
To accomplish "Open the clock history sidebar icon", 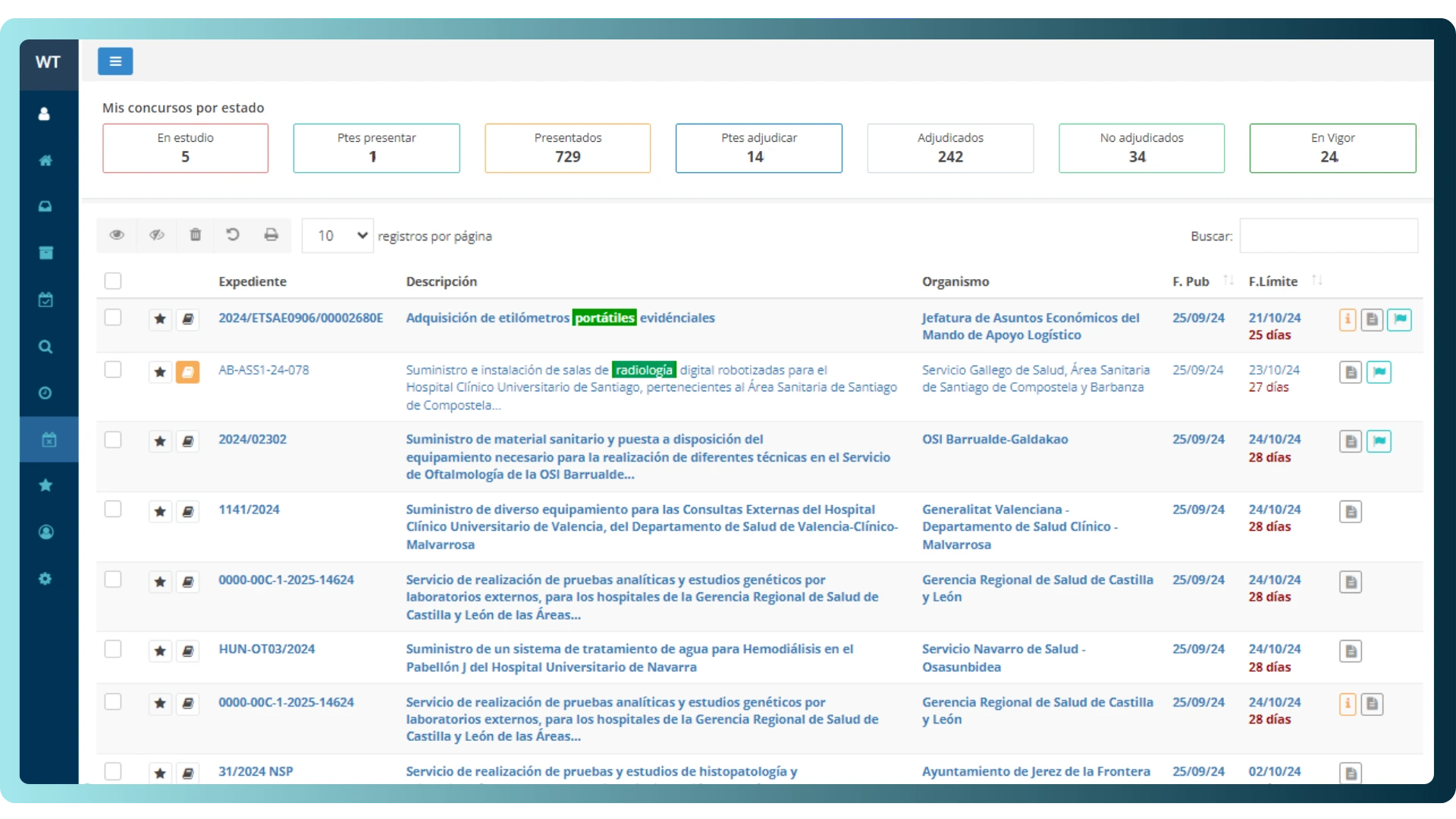I will (x=45, y=393).
